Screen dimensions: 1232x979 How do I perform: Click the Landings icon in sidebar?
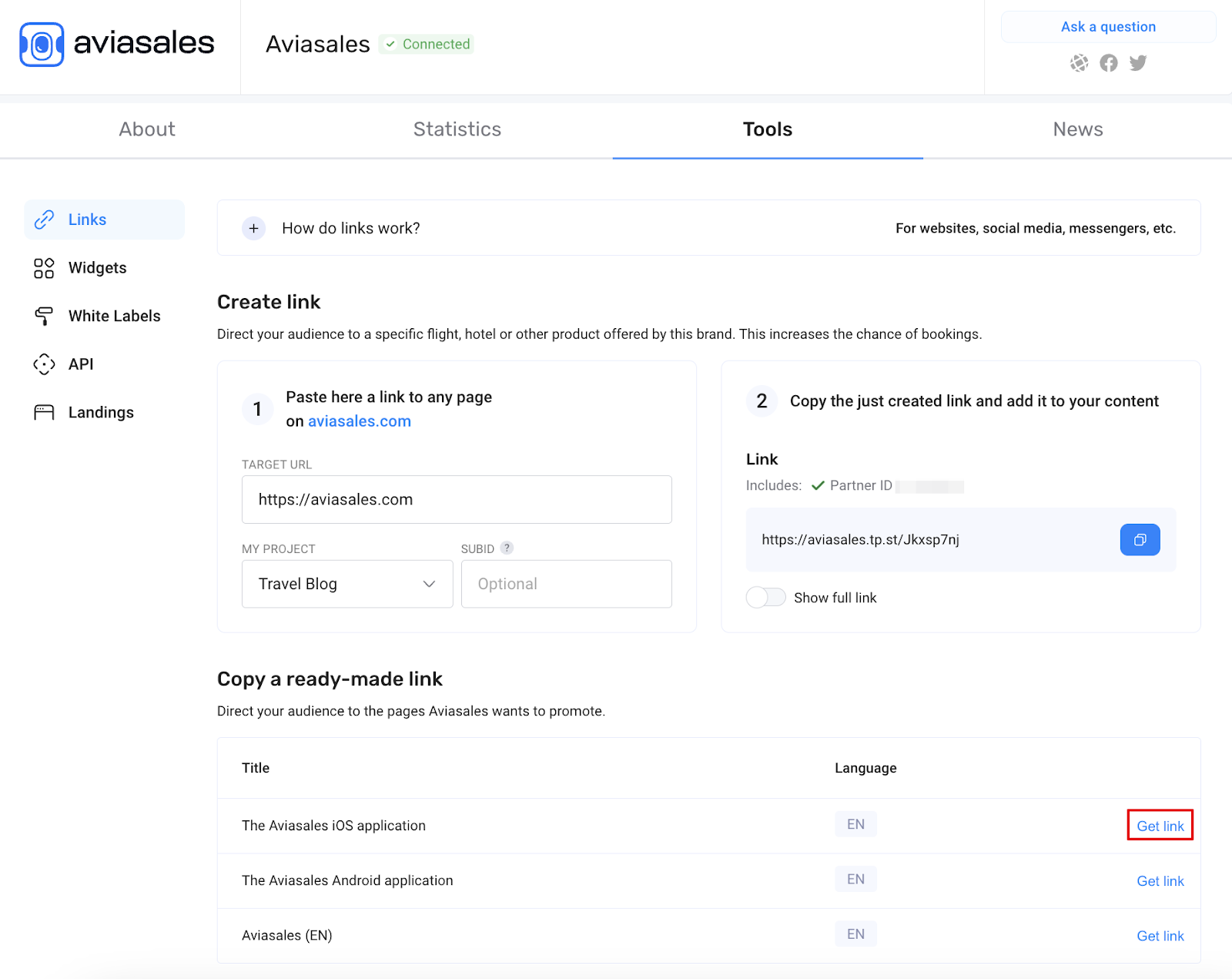click(x=44, y=412)
